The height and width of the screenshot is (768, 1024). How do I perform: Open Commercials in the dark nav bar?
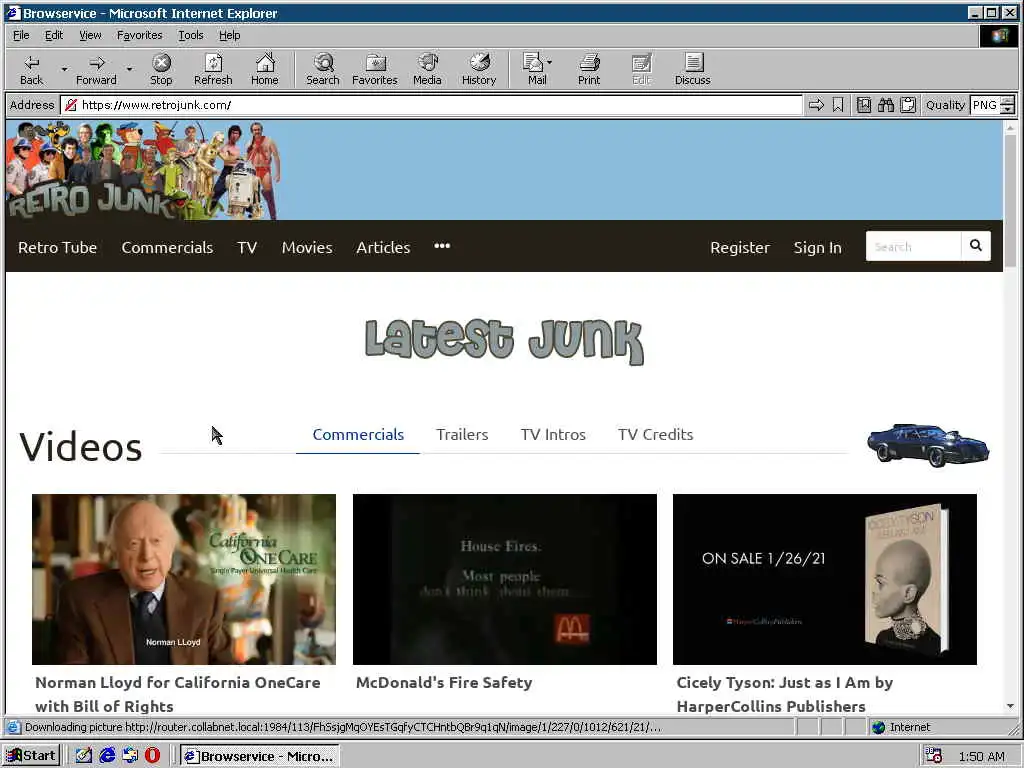(x=167, y=248)
